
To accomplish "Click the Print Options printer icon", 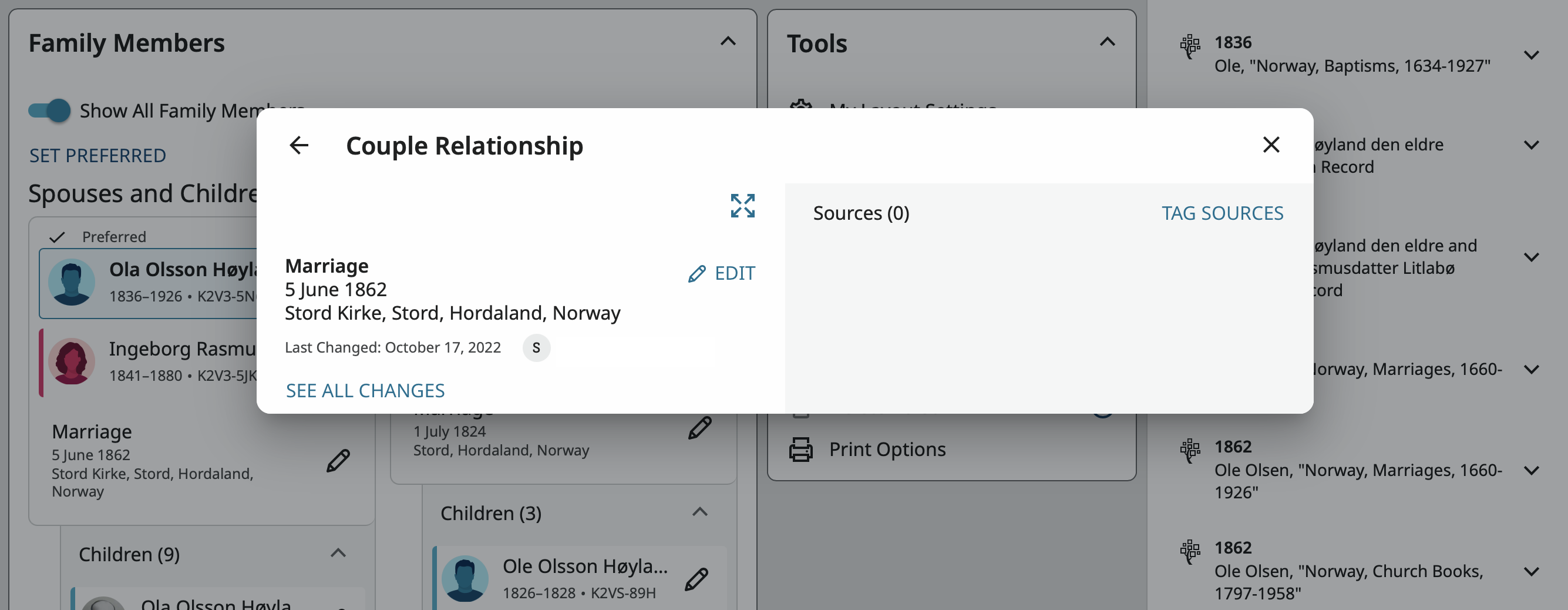I will [801, 450].
